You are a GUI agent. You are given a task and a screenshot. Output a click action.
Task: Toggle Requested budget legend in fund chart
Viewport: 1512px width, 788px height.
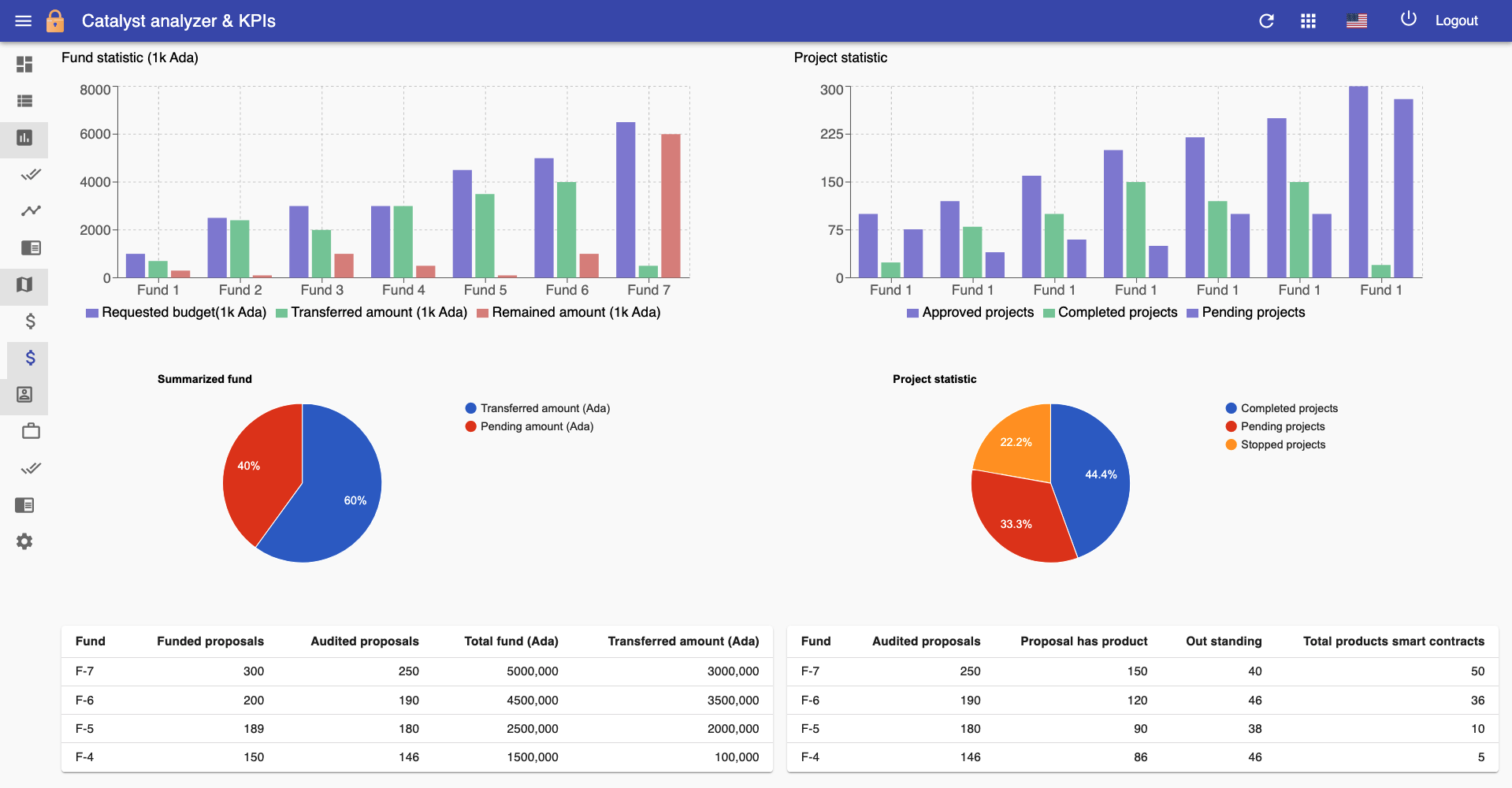coord(176,313)
